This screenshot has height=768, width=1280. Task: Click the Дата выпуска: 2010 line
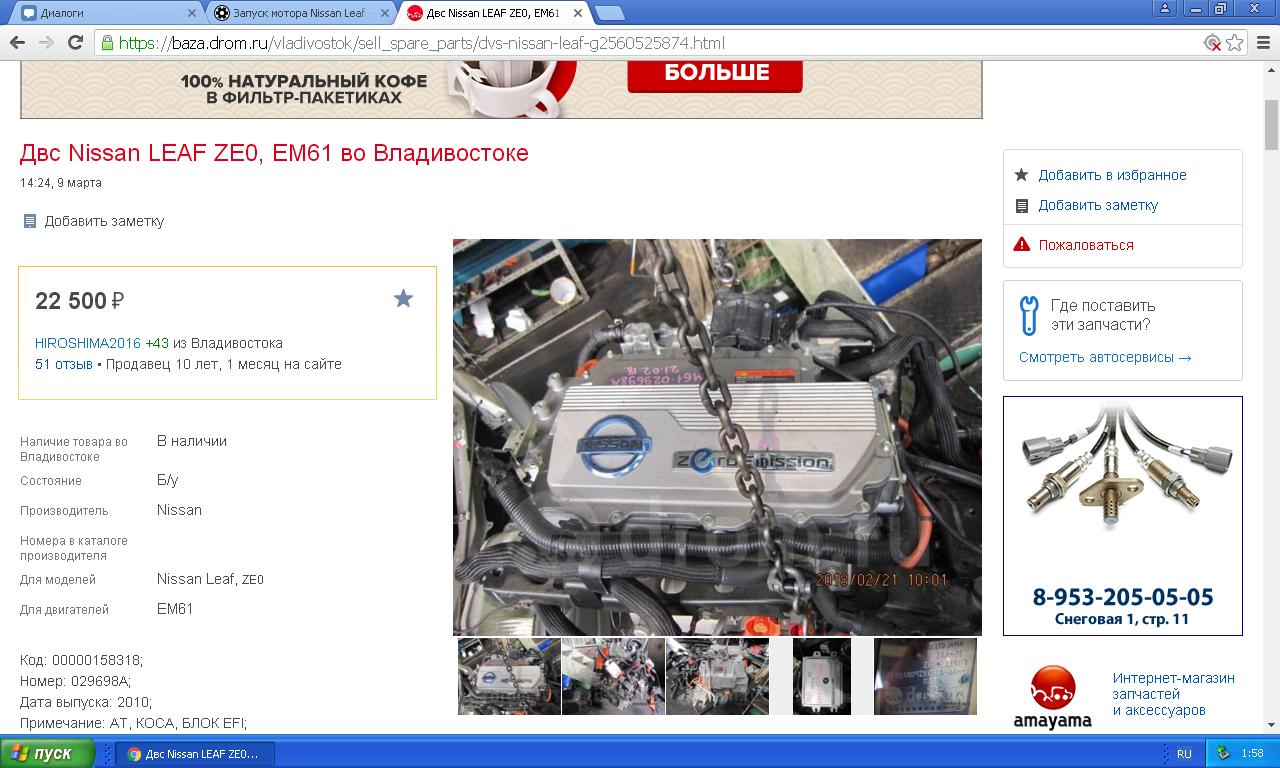[x=86, y=702]
